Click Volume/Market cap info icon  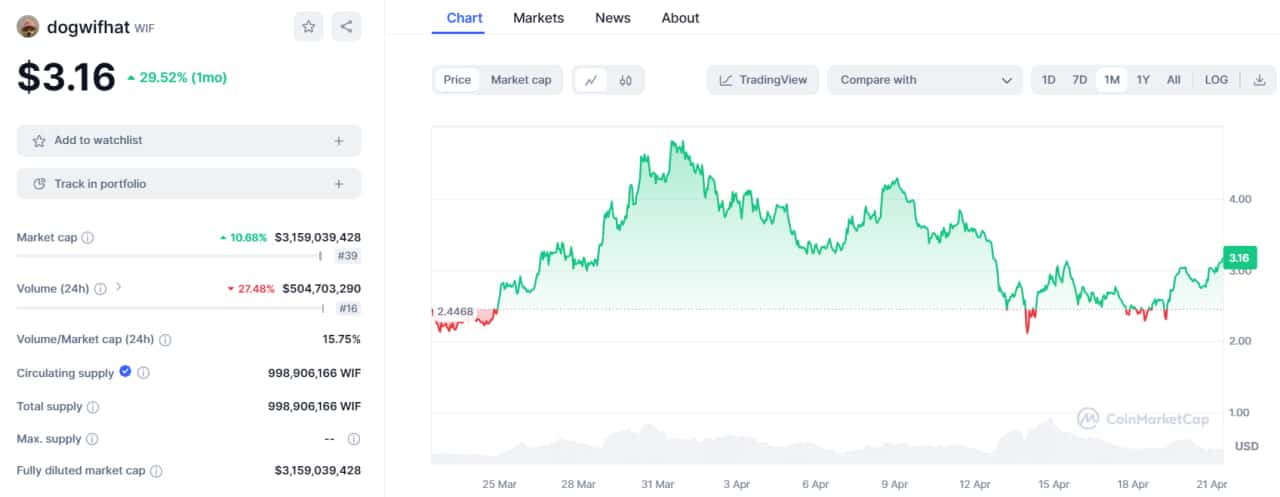tap(165, 340)
